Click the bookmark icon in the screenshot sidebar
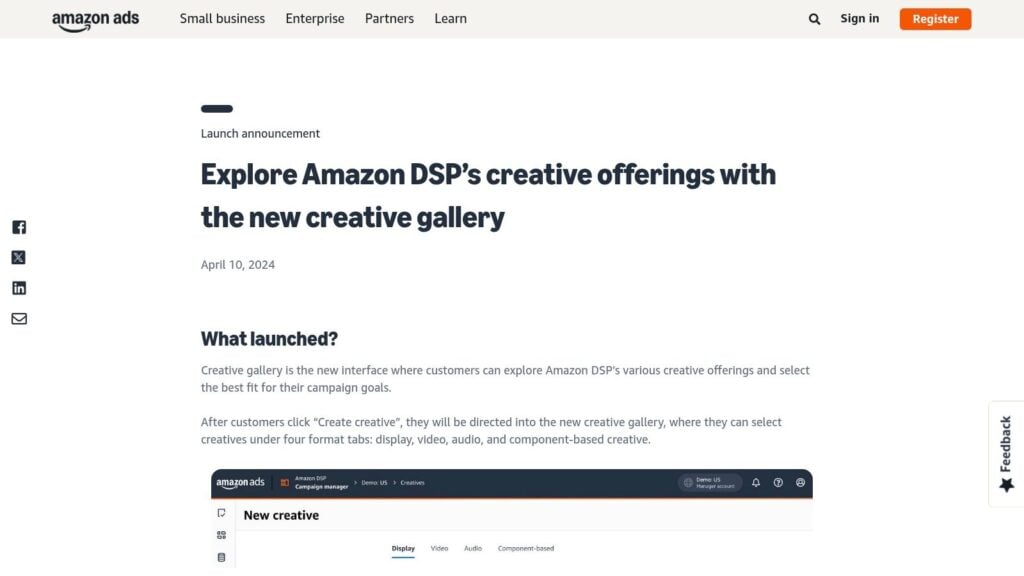Screen dimensions: 1024x576 [x=220, y=511]
